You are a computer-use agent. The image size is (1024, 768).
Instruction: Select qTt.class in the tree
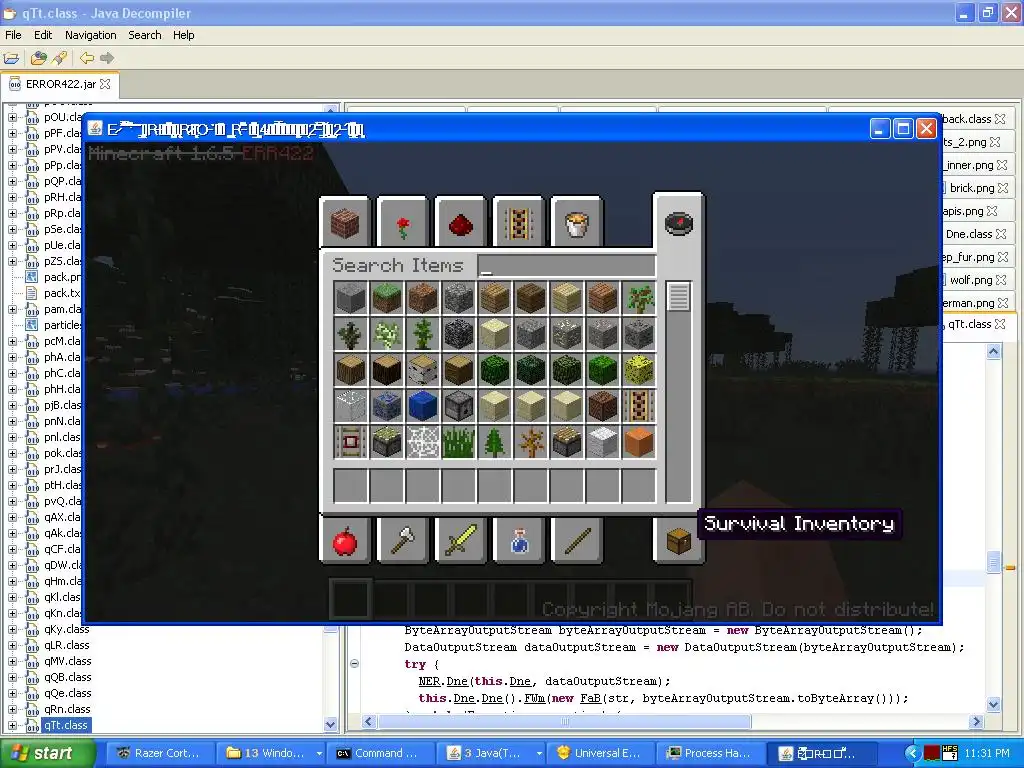pos(65,725)
